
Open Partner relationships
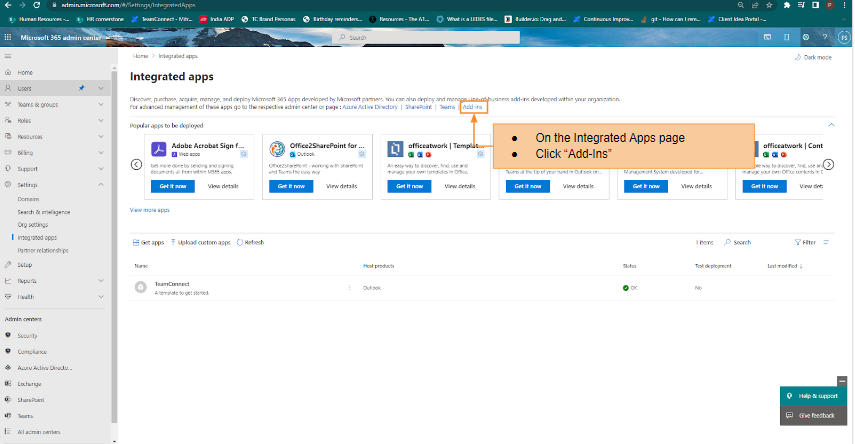(x=43, y=250)
